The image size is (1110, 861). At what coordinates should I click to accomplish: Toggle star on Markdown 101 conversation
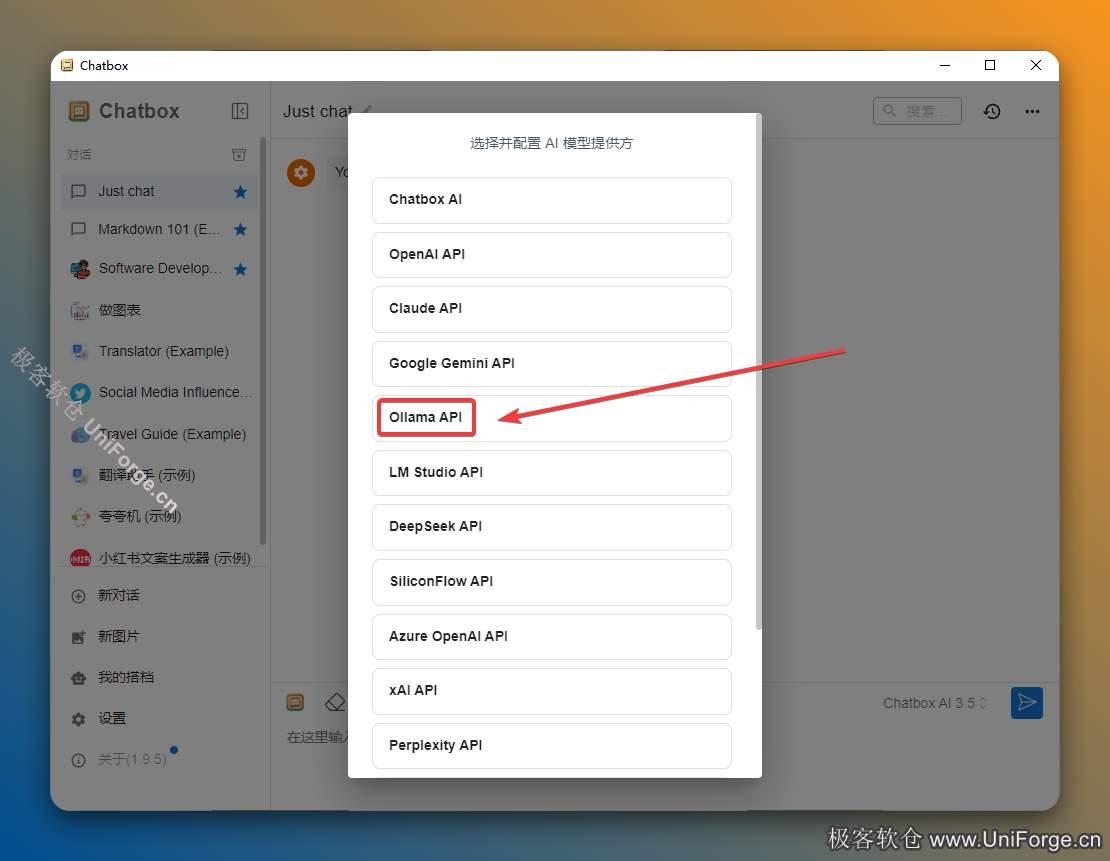241,229
